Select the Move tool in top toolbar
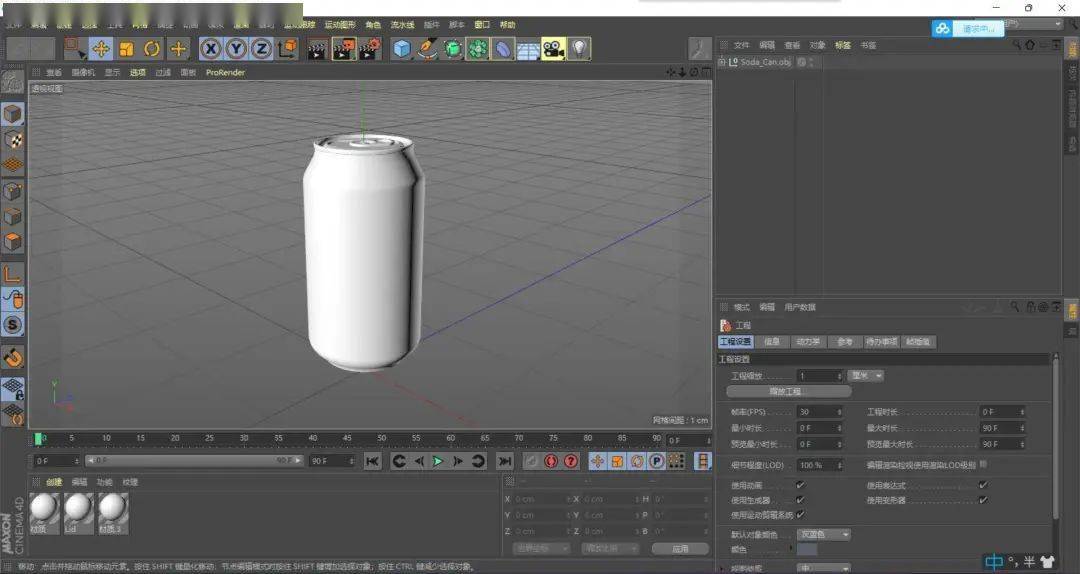Screen dimensions: 1080x574 101,48
